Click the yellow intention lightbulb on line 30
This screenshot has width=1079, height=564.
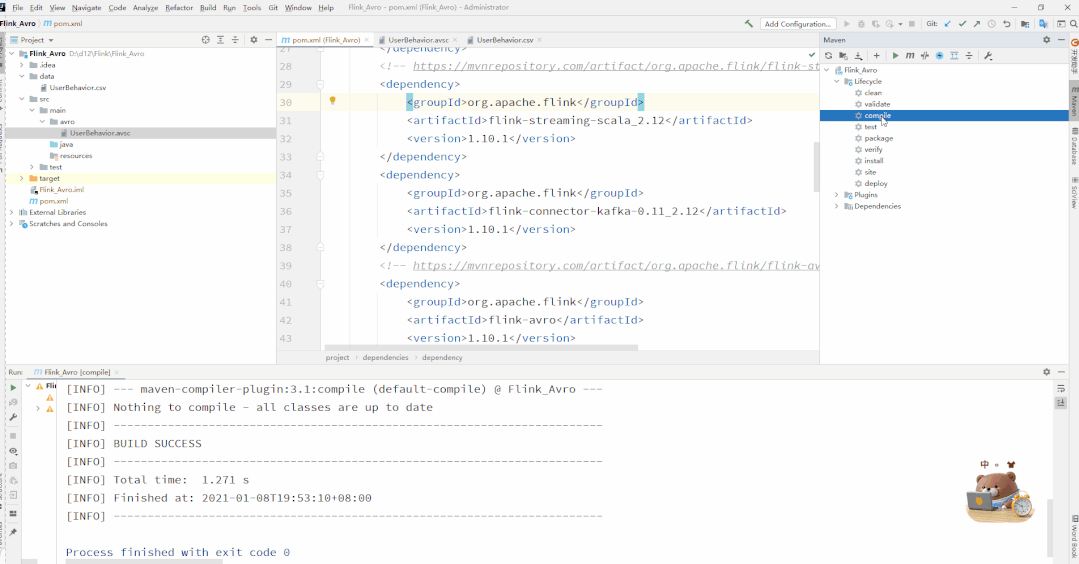(332, 101)
